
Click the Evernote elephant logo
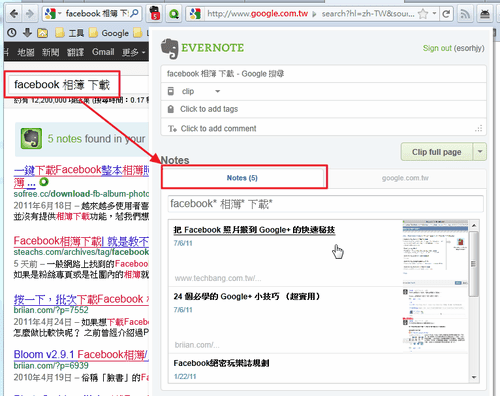[x=169, y=48]
